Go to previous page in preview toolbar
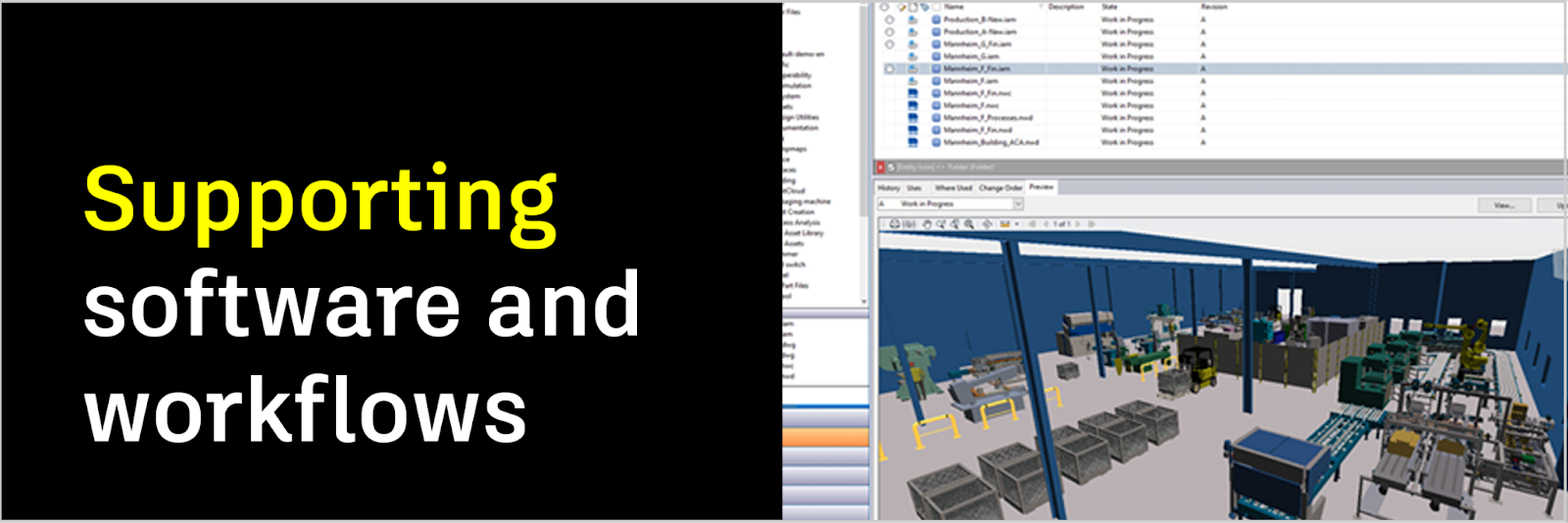Image resolution: width=1568 pixels, height=523 pixels. pos(1046,224)
